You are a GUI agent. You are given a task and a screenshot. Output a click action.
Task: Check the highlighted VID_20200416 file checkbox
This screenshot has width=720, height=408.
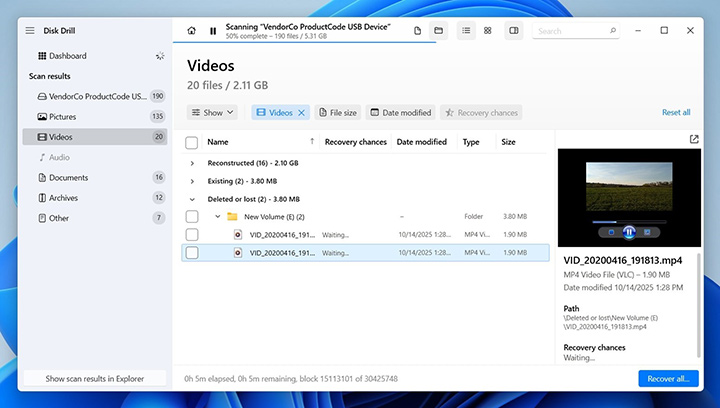pos(192,252)
